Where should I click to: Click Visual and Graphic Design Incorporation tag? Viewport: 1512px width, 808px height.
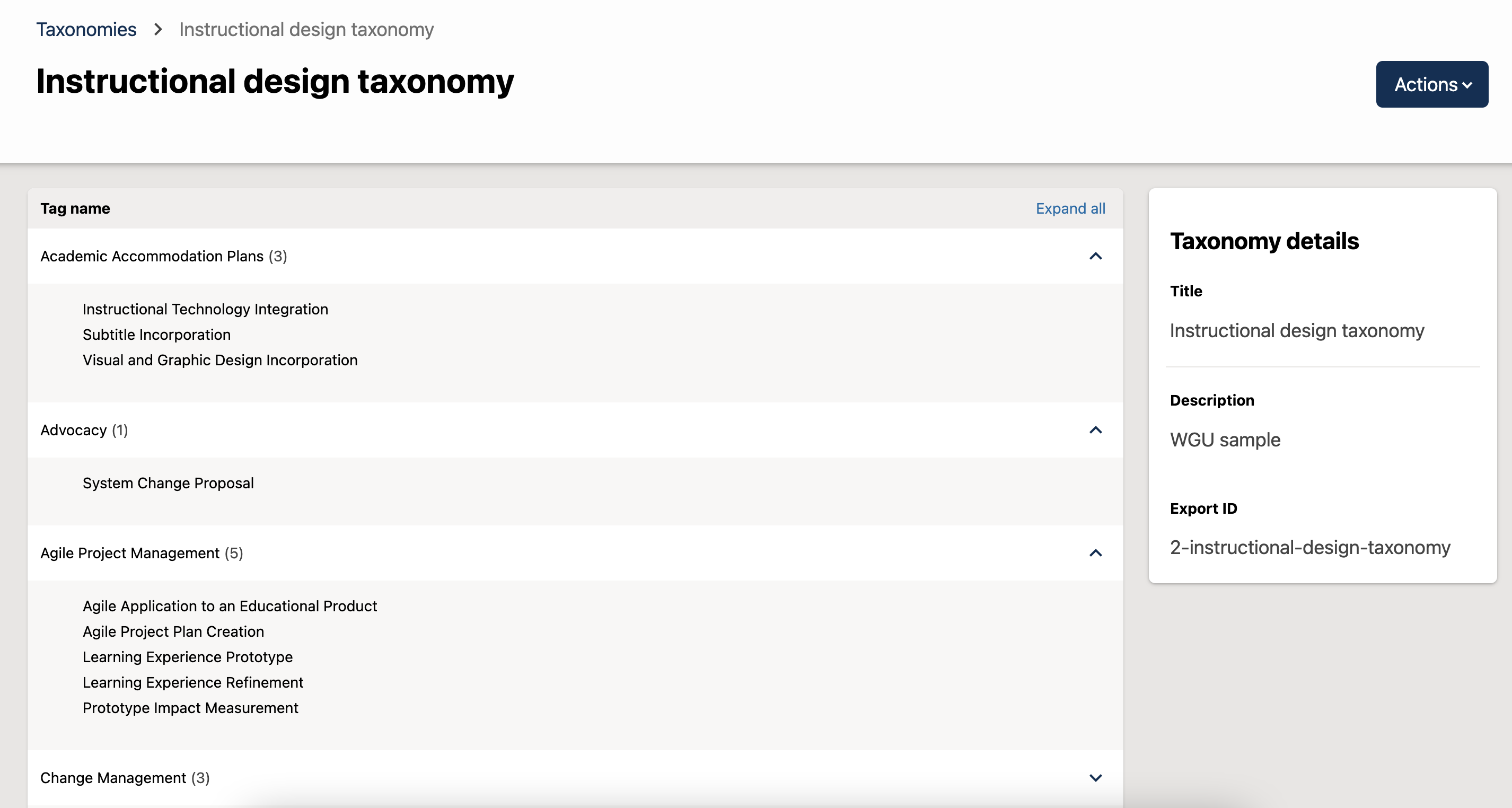point(220,359)
